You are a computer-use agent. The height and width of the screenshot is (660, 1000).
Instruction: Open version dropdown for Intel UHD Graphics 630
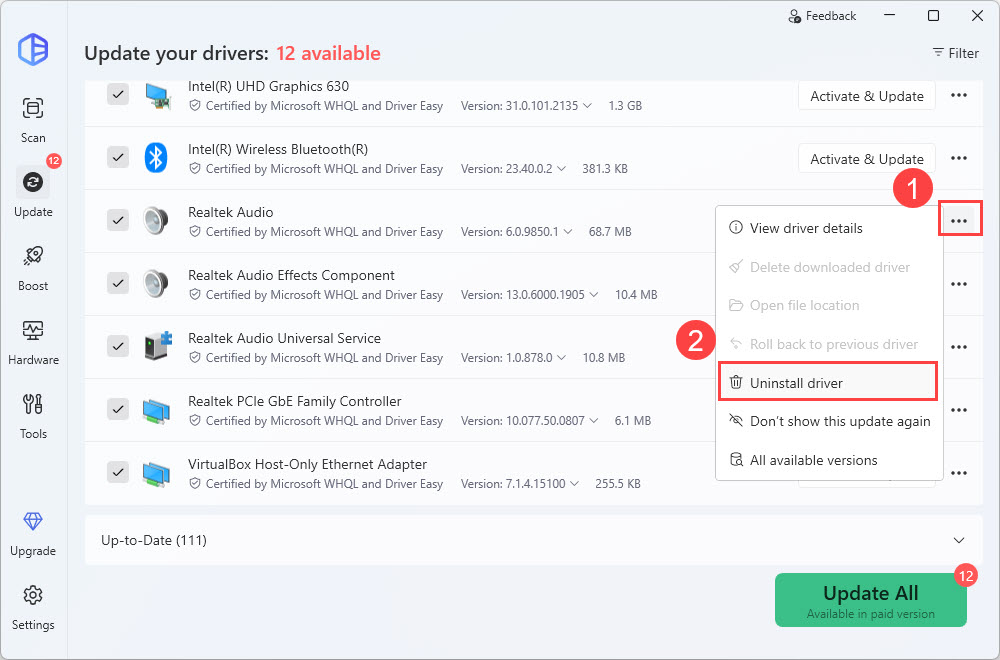tap(587, 106)
